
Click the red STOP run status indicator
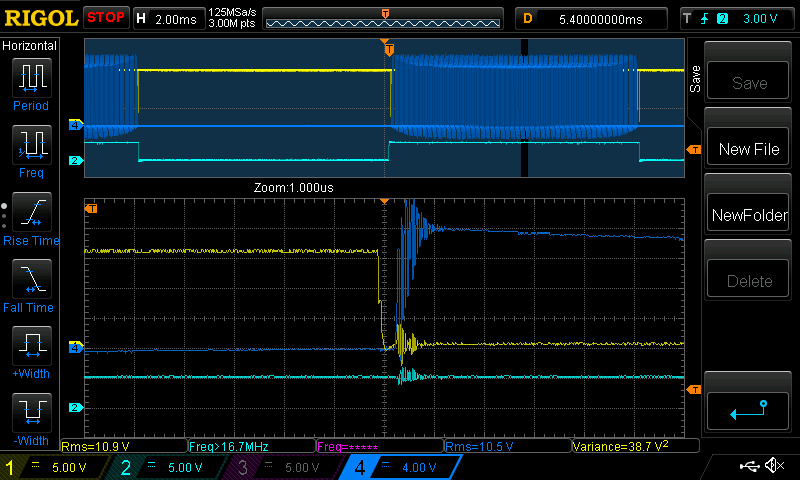tap(106, 17)
